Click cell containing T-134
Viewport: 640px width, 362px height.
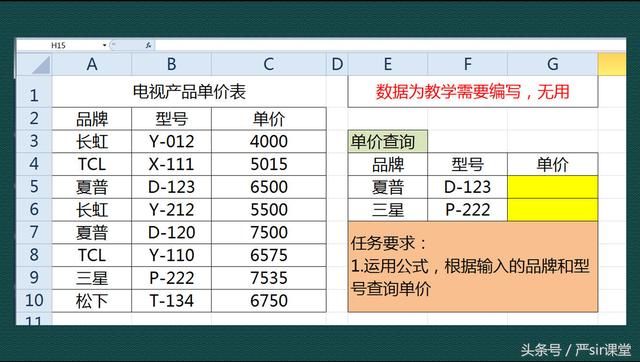click(x=171, y=301)
